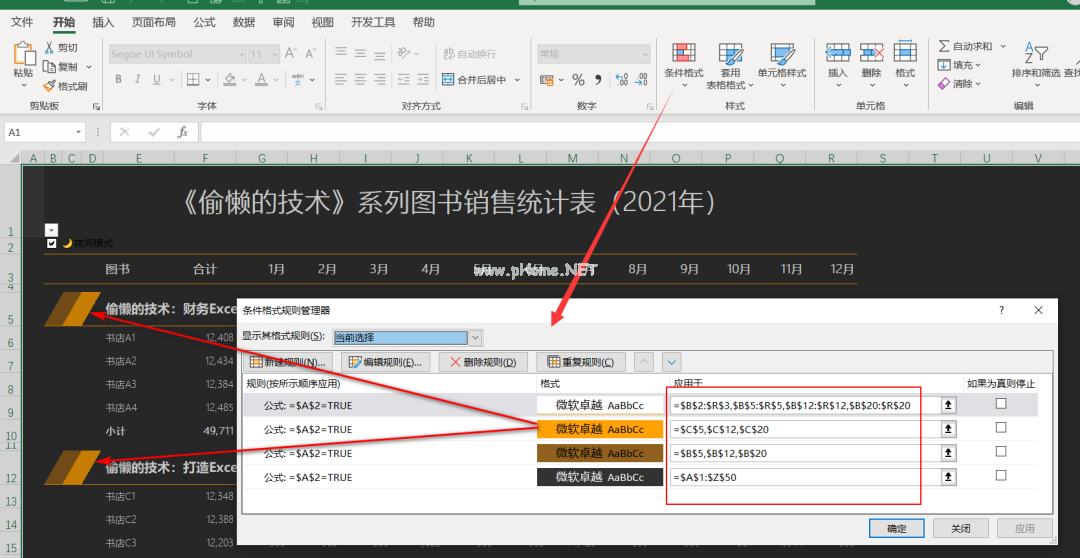Decrease decimal places

641,80
